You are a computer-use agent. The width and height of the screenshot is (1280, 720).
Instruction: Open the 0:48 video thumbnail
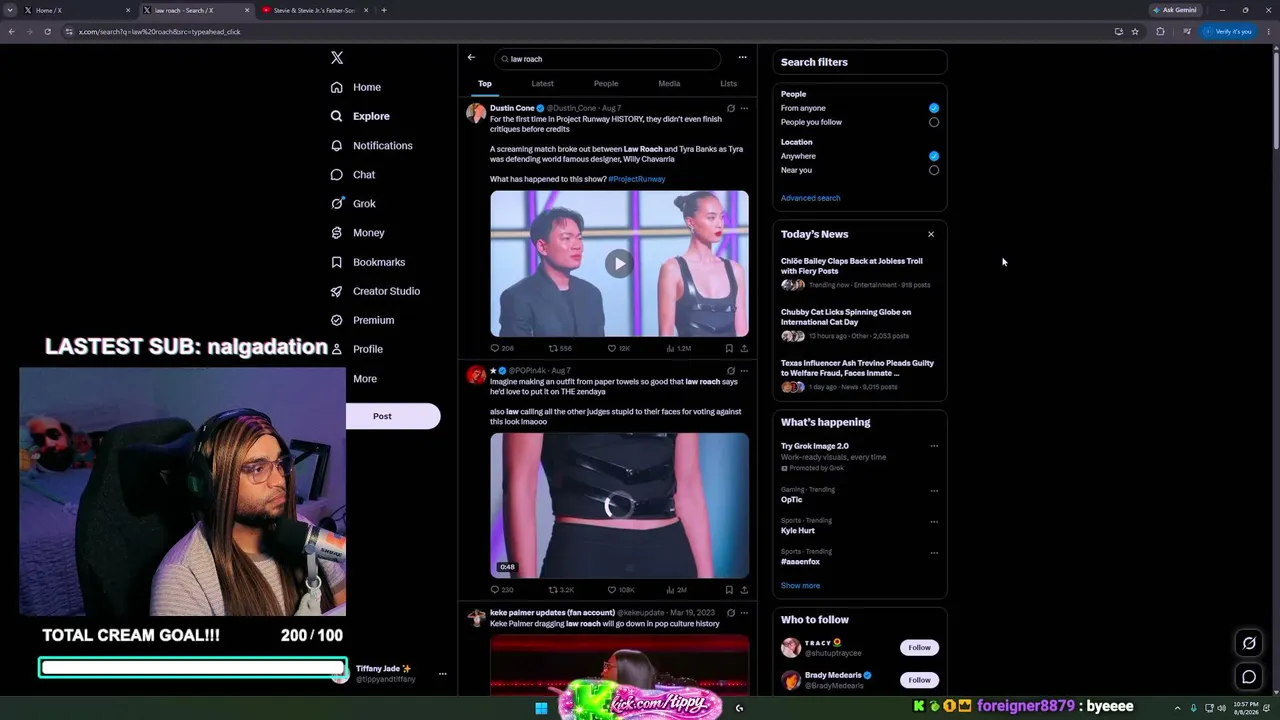(x=619, y=505)
